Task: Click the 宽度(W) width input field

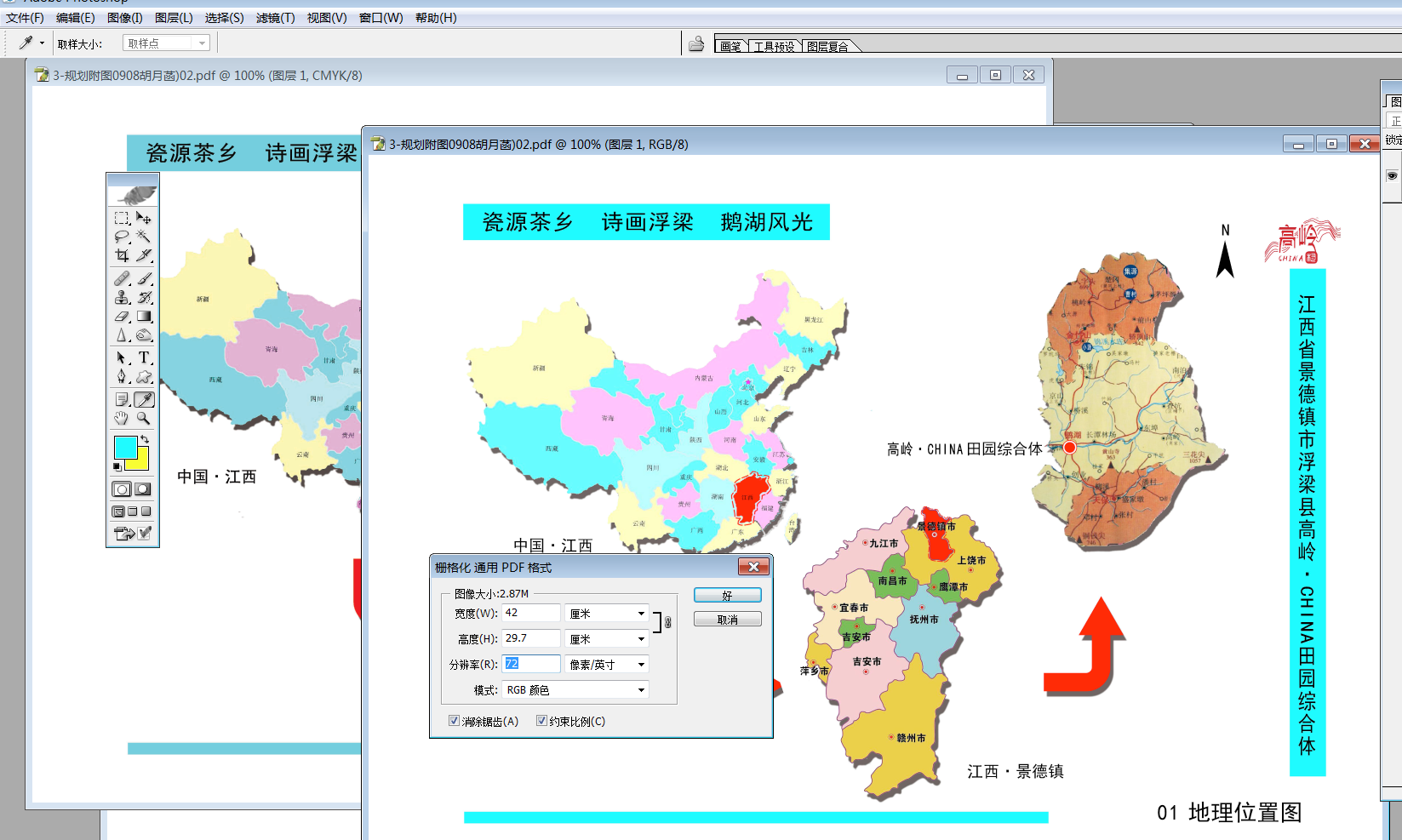Action: (x=531, y=613)
